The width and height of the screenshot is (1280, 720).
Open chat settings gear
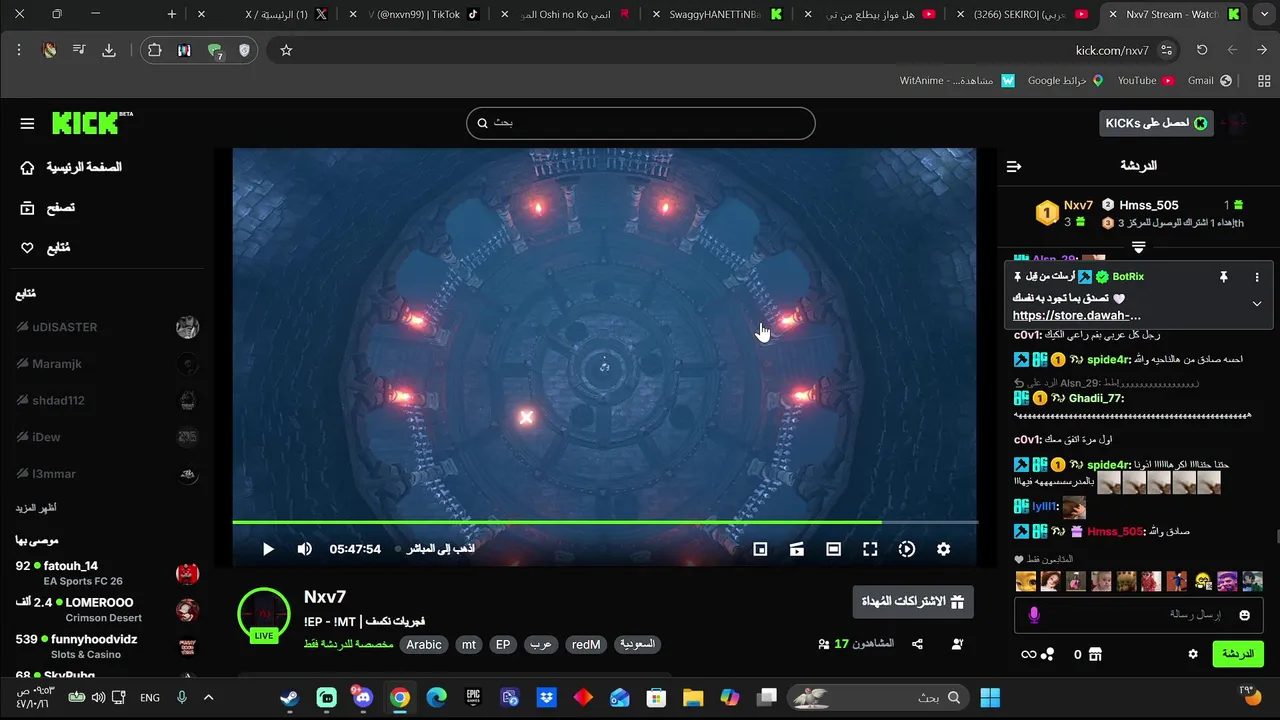[x=1193, y=654]
